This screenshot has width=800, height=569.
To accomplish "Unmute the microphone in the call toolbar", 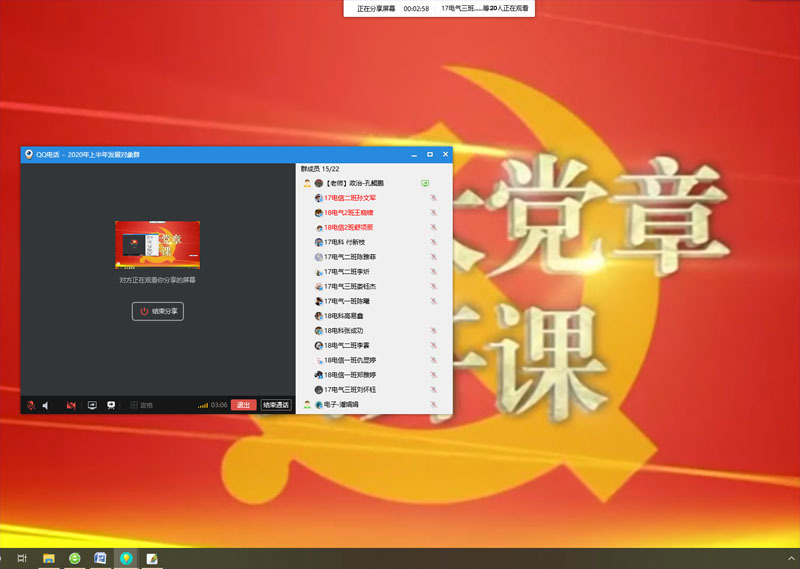I will click(x=31, y=405).
